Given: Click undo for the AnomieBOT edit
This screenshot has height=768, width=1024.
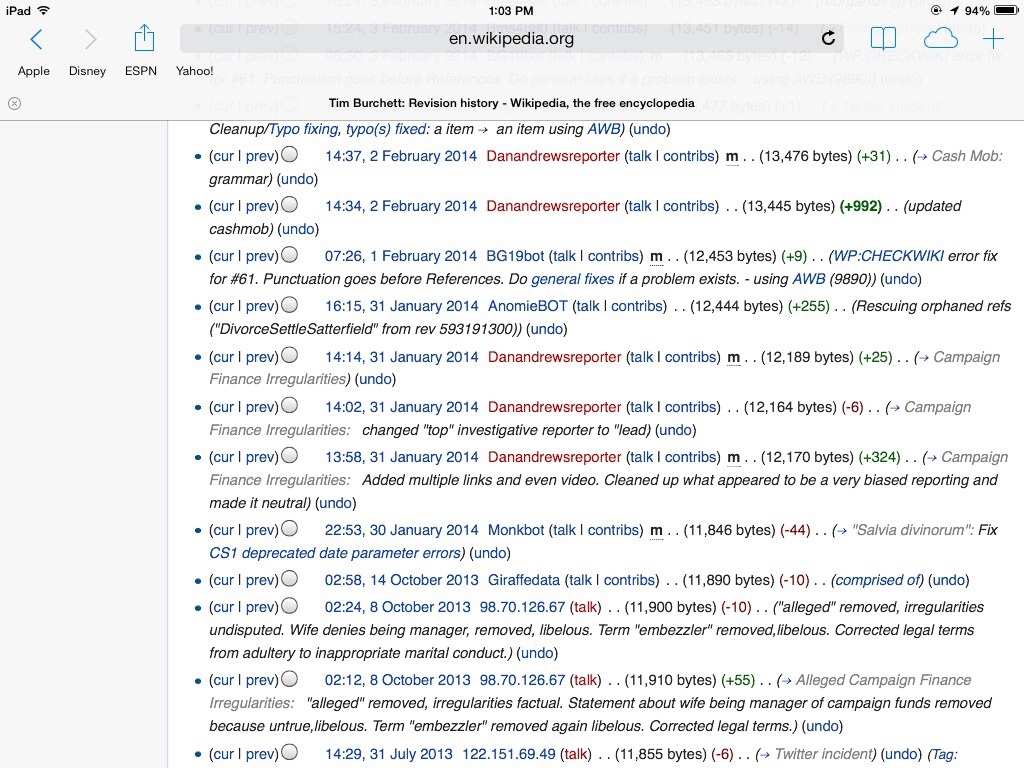Looking at the screenshot, I should point(547,328).
